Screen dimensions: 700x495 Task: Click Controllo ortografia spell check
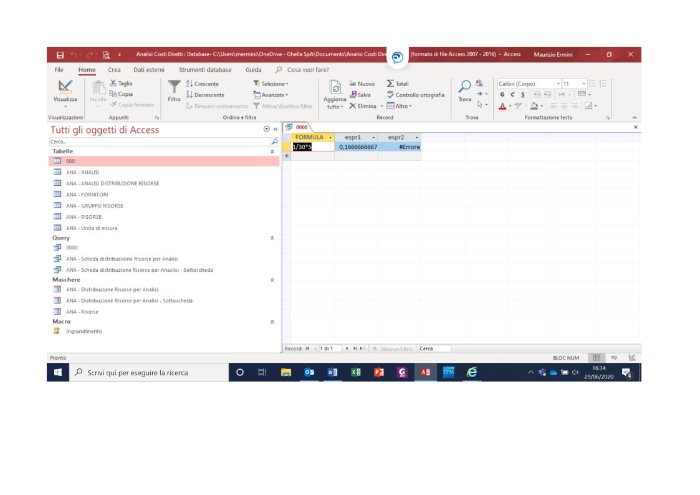[x=418, y=94]
